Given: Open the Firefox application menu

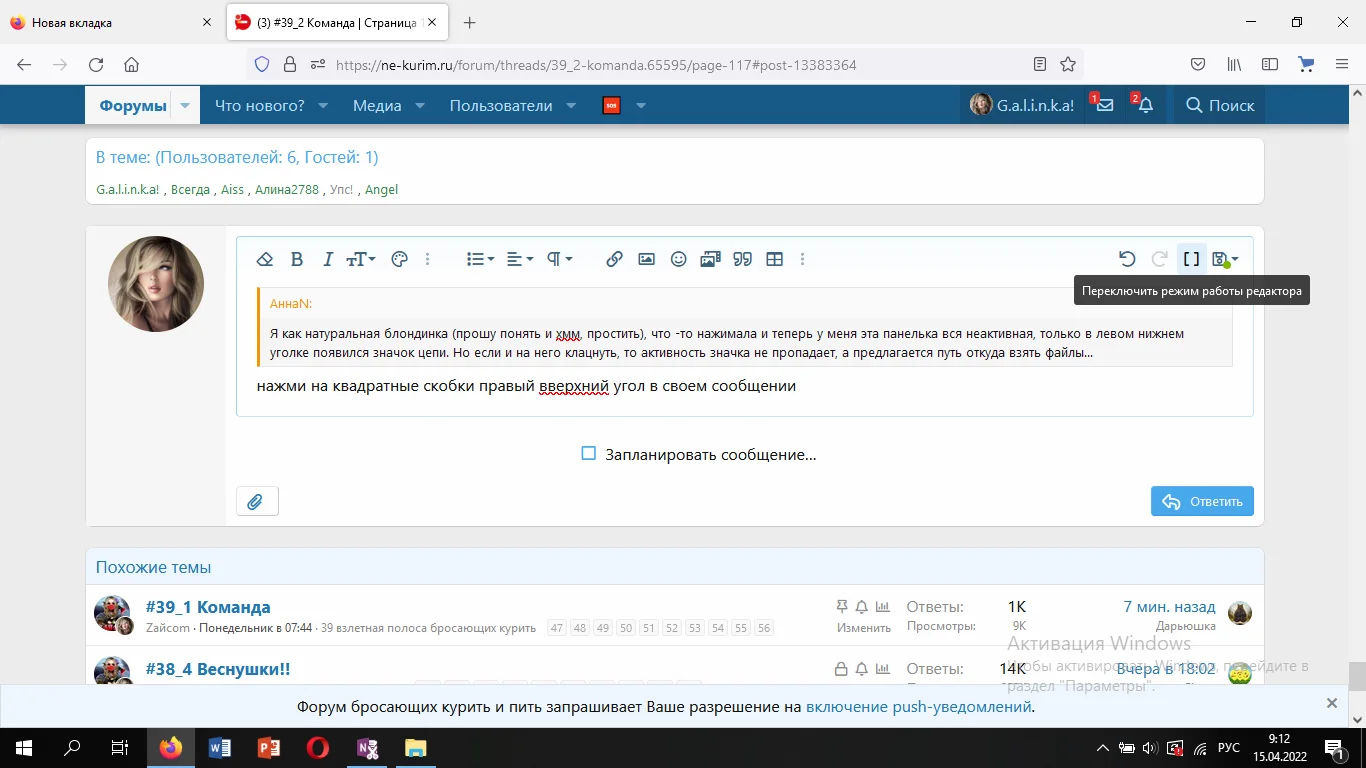Looking at the screenshot, I should point(1342,65).
